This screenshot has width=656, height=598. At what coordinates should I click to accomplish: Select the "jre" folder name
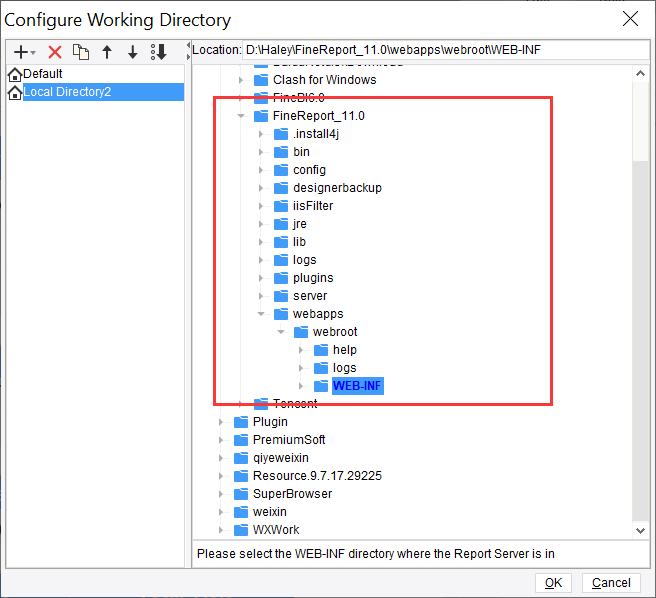(x=300, y=224)
